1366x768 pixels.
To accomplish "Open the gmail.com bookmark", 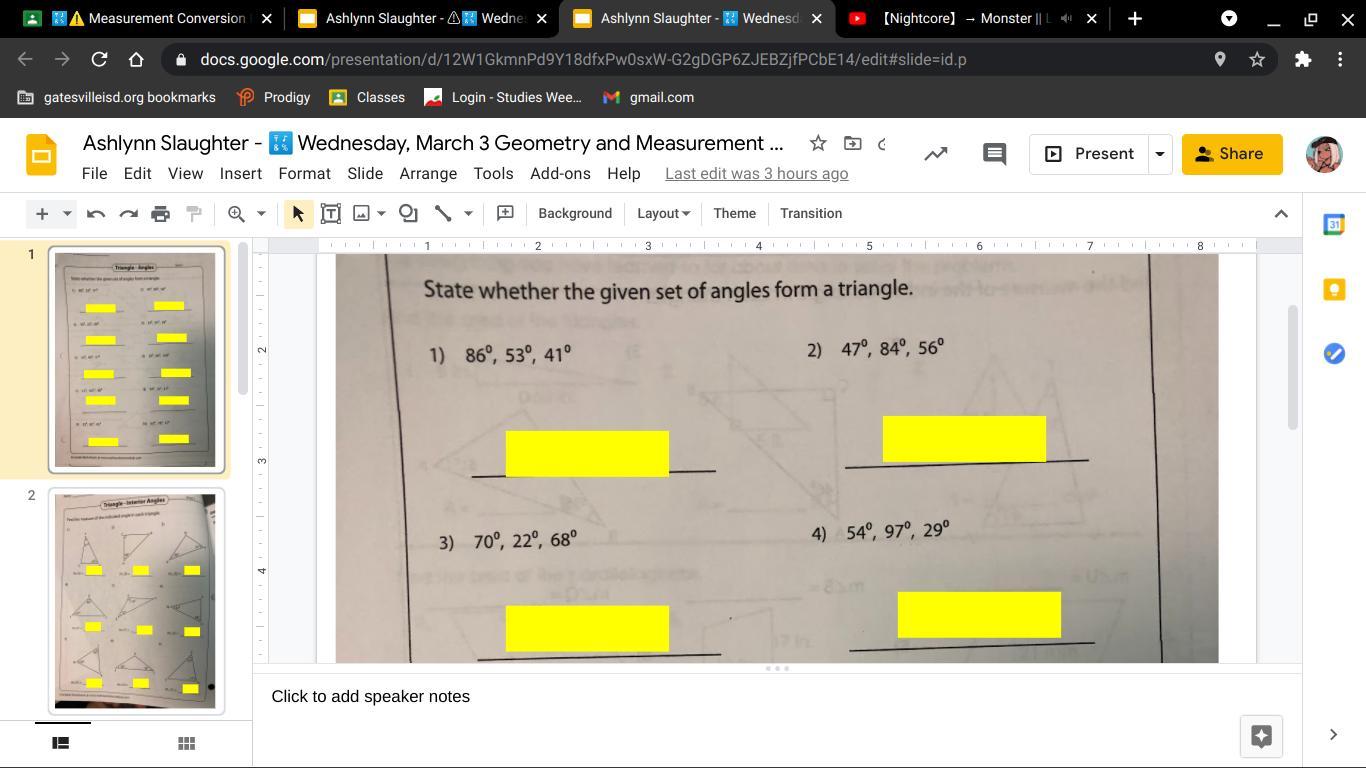I will [x=648, y=98].
